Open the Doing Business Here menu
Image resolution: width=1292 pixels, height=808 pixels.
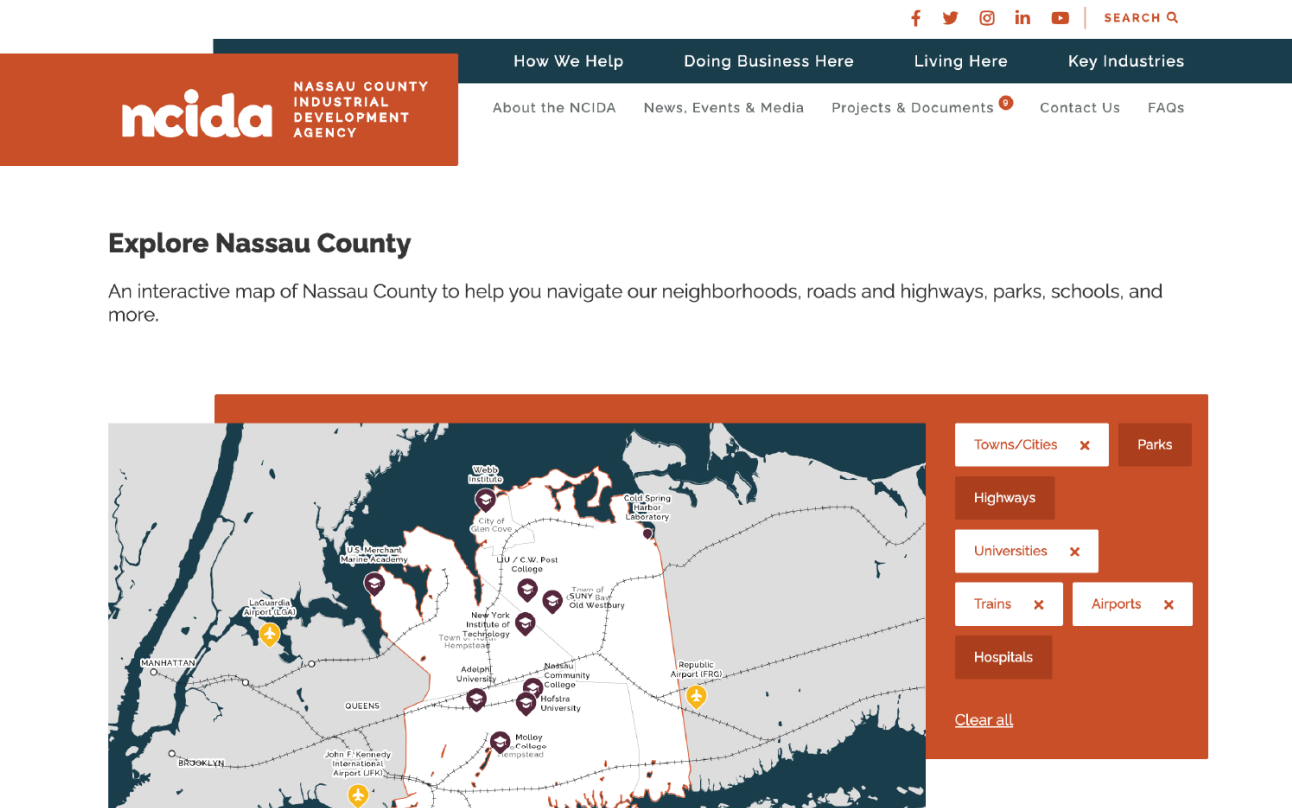click(x=769, y=61)
